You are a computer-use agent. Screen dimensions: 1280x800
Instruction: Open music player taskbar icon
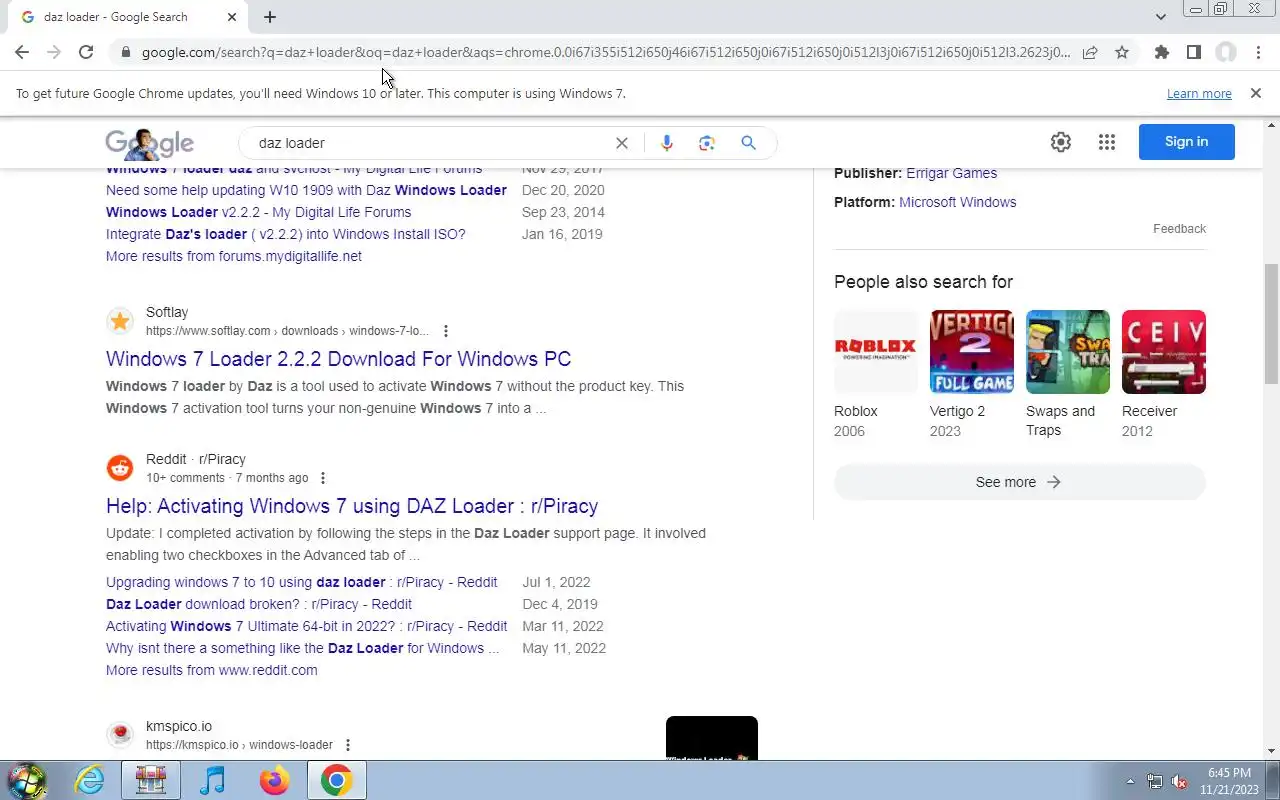[x=213, y=780]
